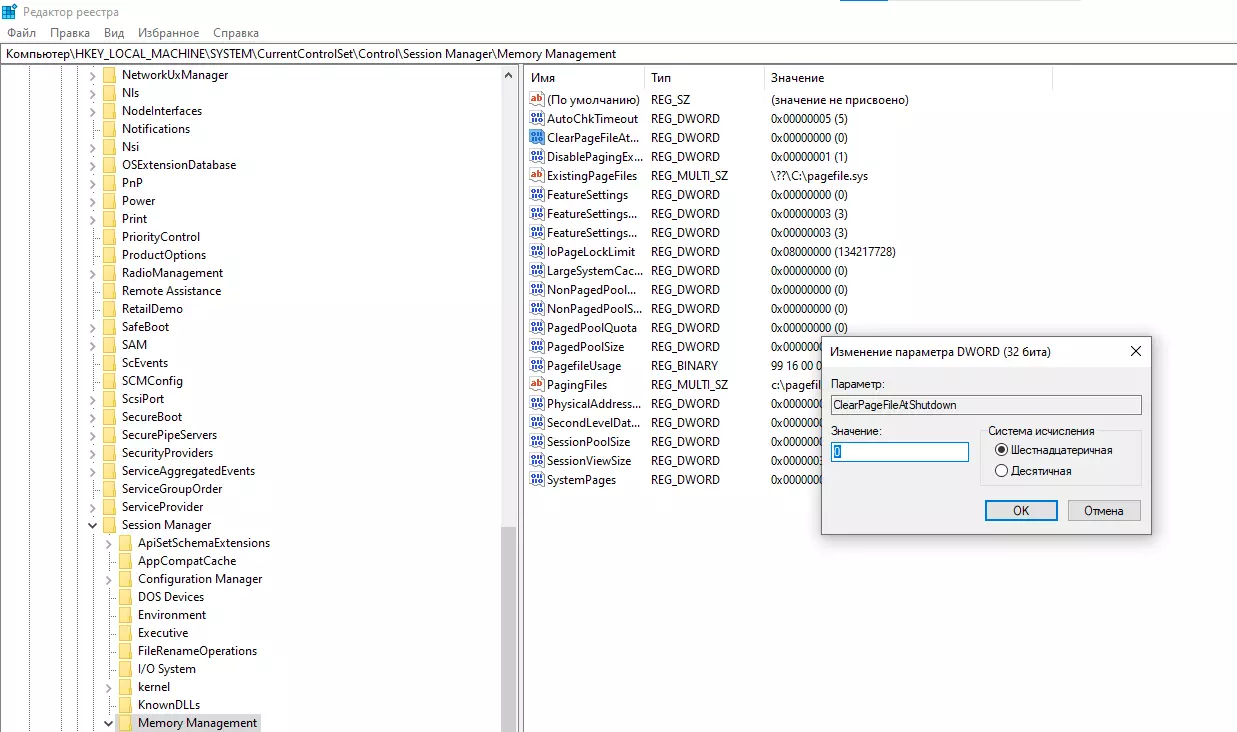
Task: Select the I/O System tree item
Action: click(167, 669)
